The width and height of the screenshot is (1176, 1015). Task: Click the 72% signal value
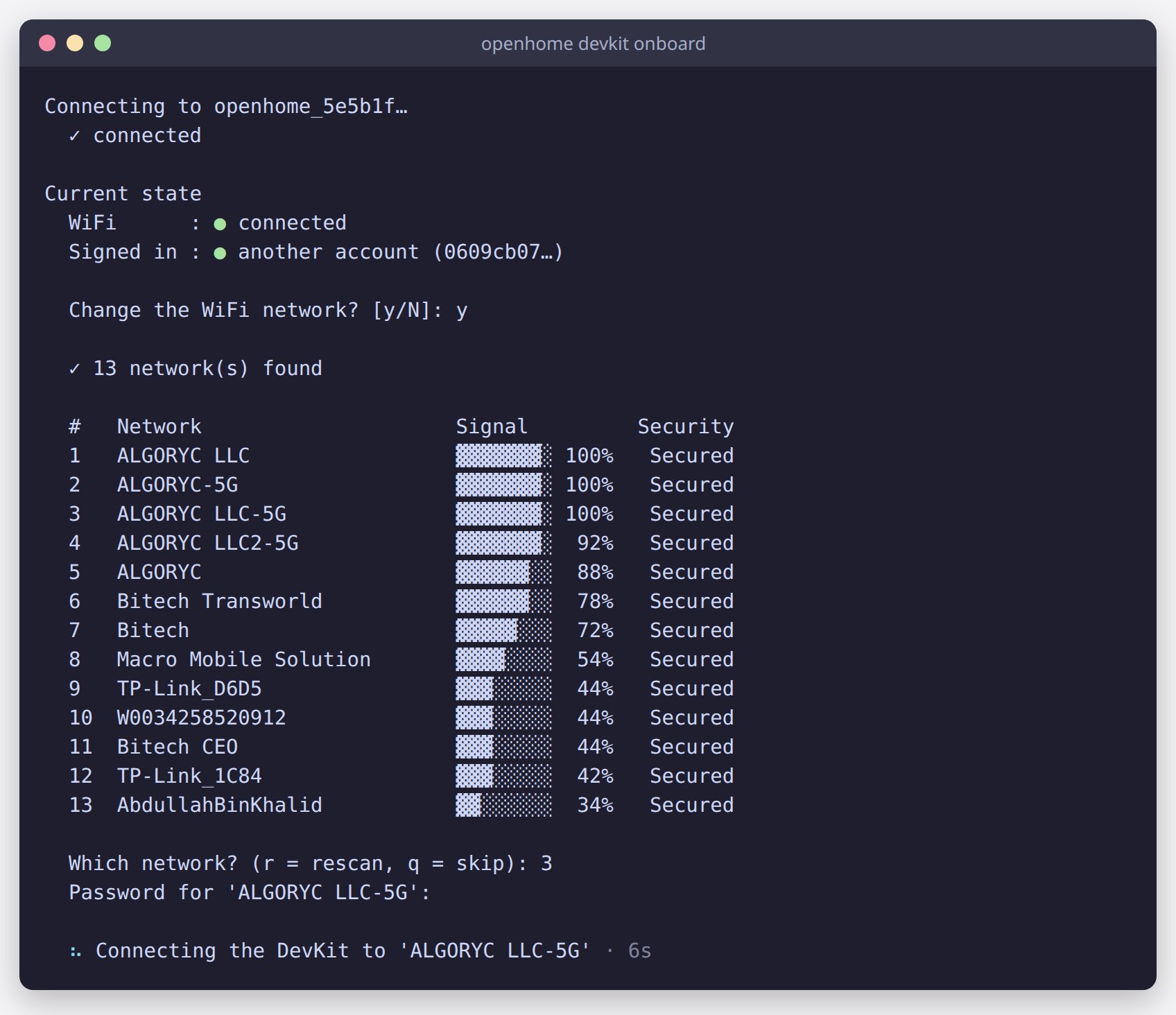tap(596, 630)
